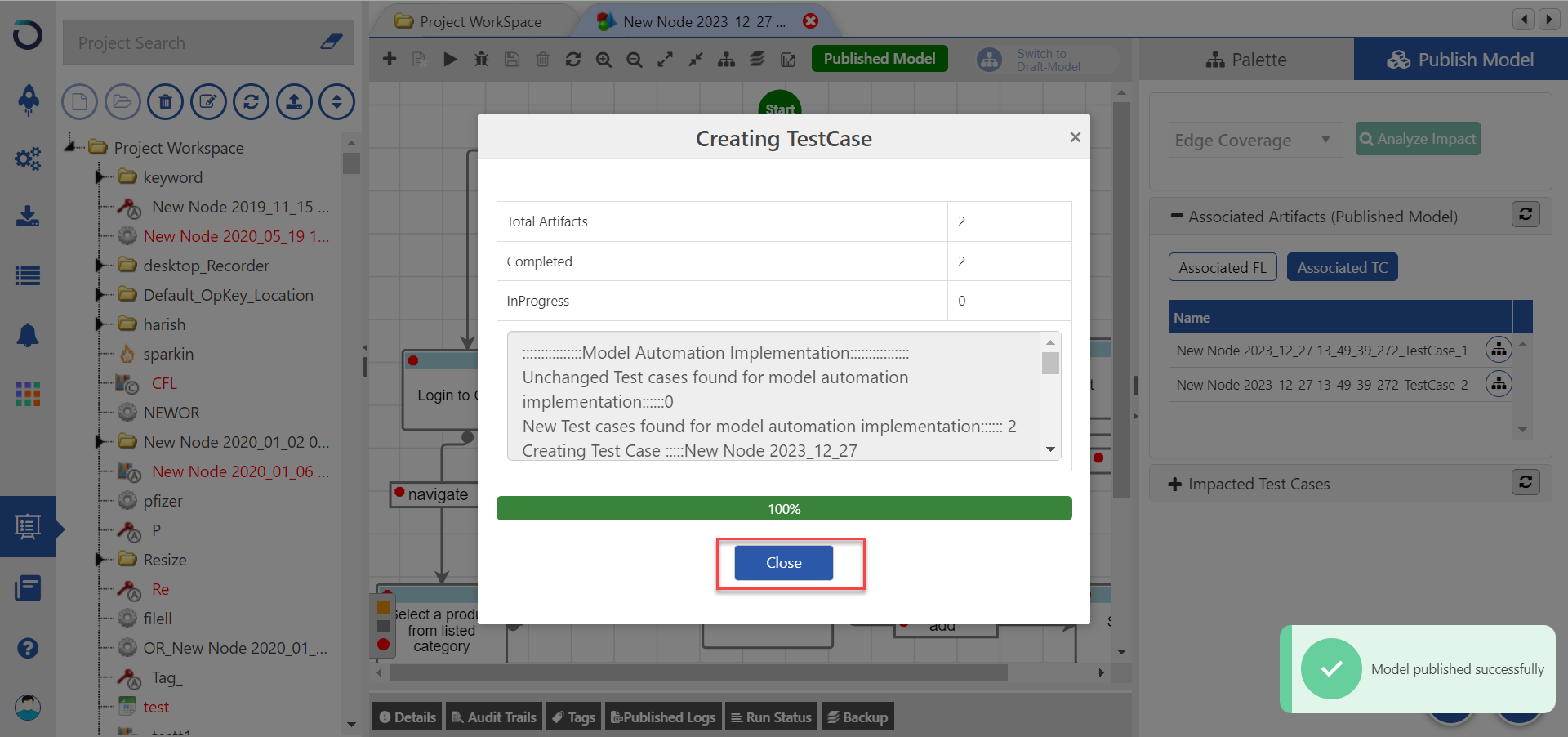This screenshot has width=1568, height=737.
Task: Click the add (plus) icon in model toolbar
Action: (x=390, y=59)
